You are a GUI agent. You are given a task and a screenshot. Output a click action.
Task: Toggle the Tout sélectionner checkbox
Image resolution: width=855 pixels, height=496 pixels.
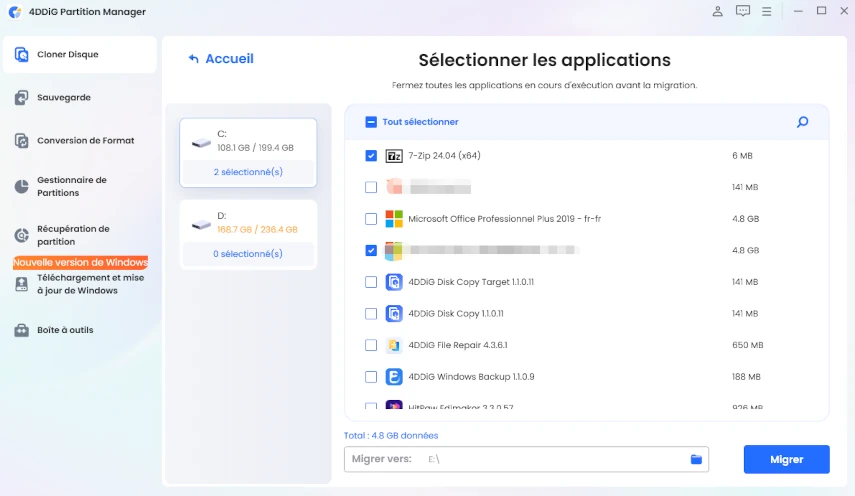(x=371, y=122)
